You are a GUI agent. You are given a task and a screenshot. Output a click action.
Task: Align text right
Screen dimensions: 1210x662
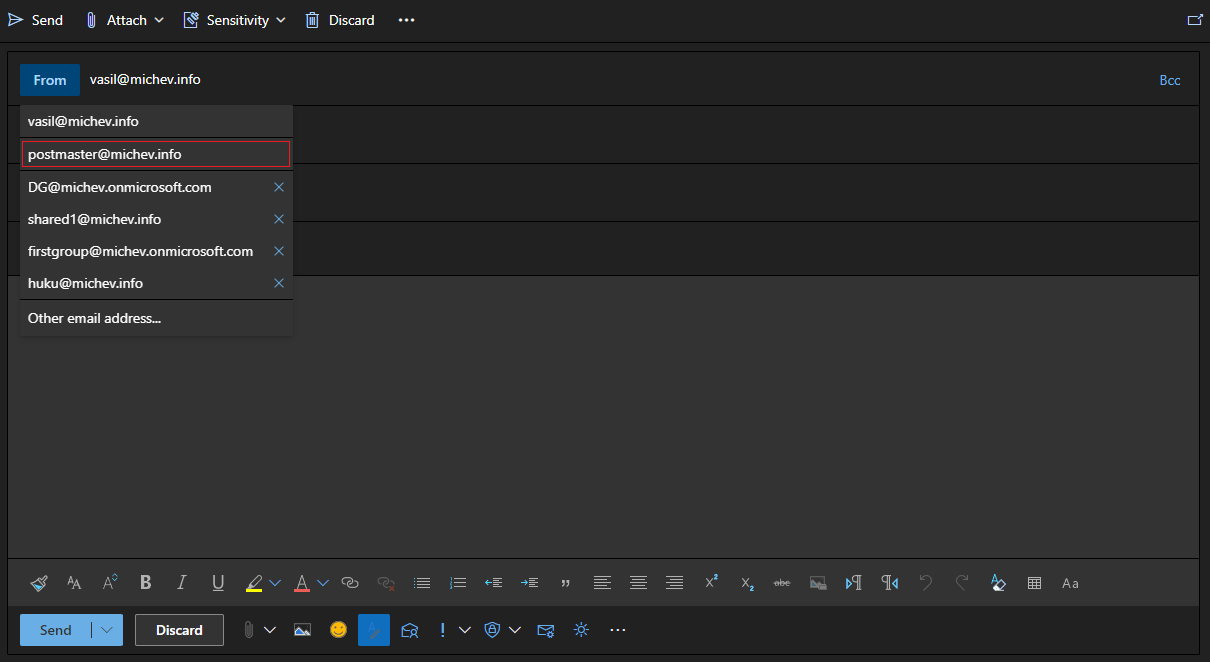click(674, 582)
